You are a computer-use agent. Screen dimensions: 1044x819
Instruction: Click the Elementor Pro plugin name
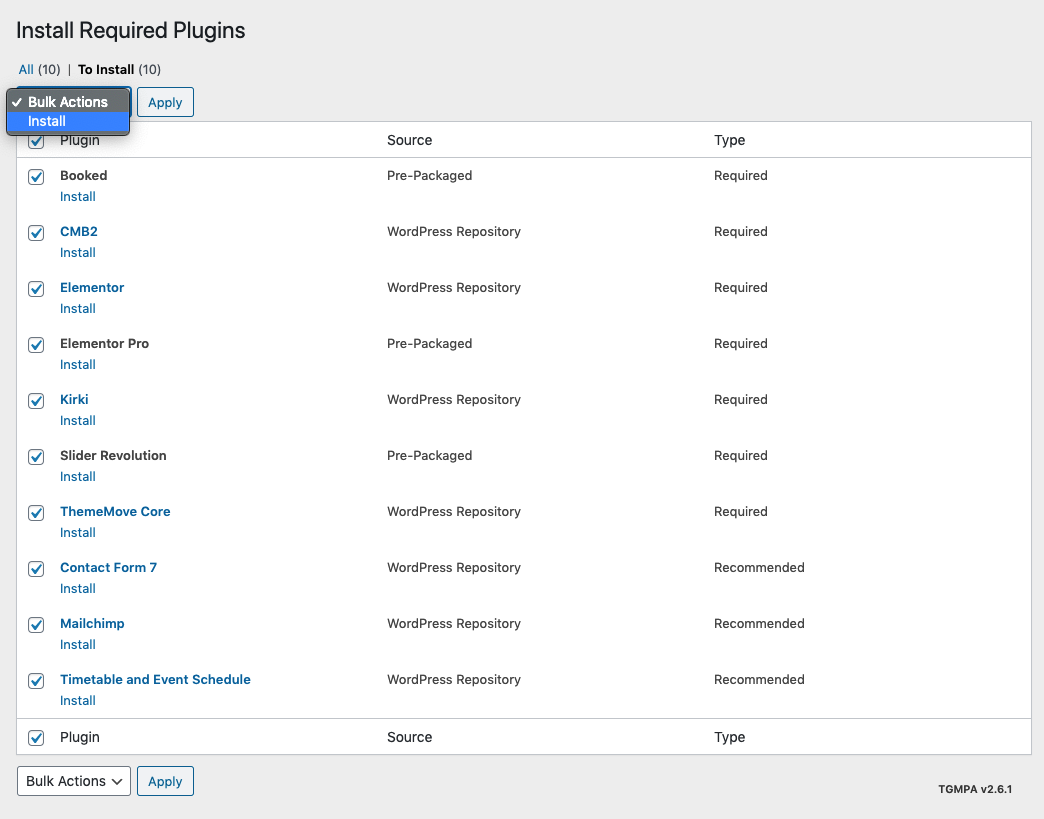point(105,343)
